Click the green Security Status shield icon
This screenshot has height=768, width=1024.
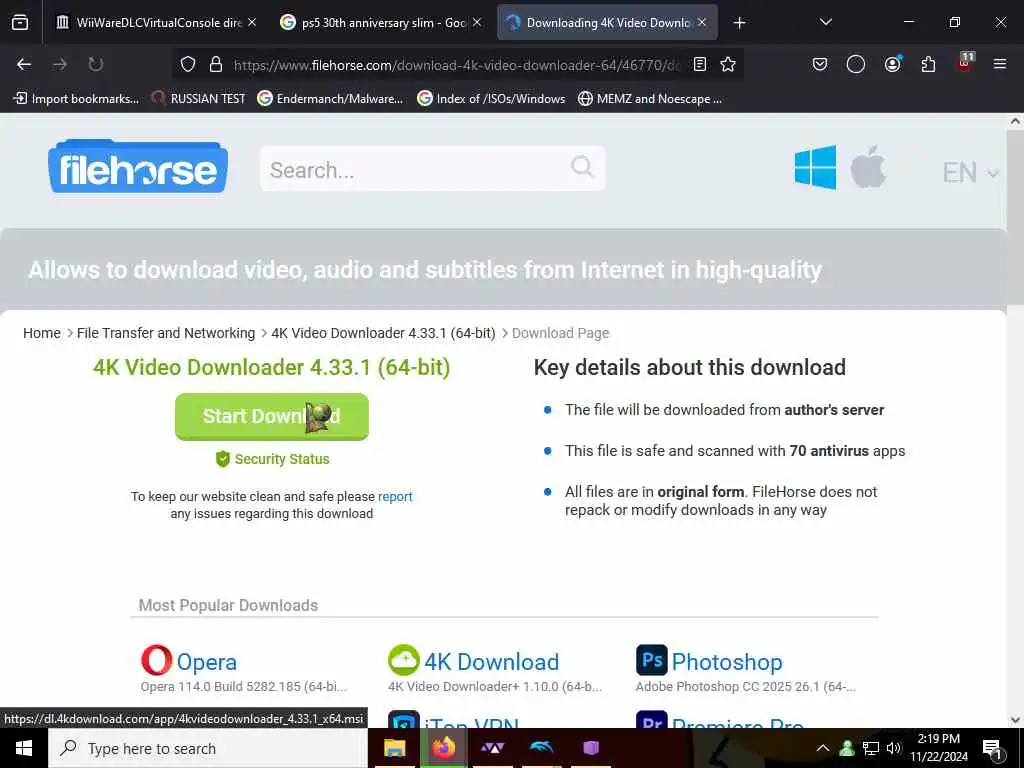(x=223, y=459)
